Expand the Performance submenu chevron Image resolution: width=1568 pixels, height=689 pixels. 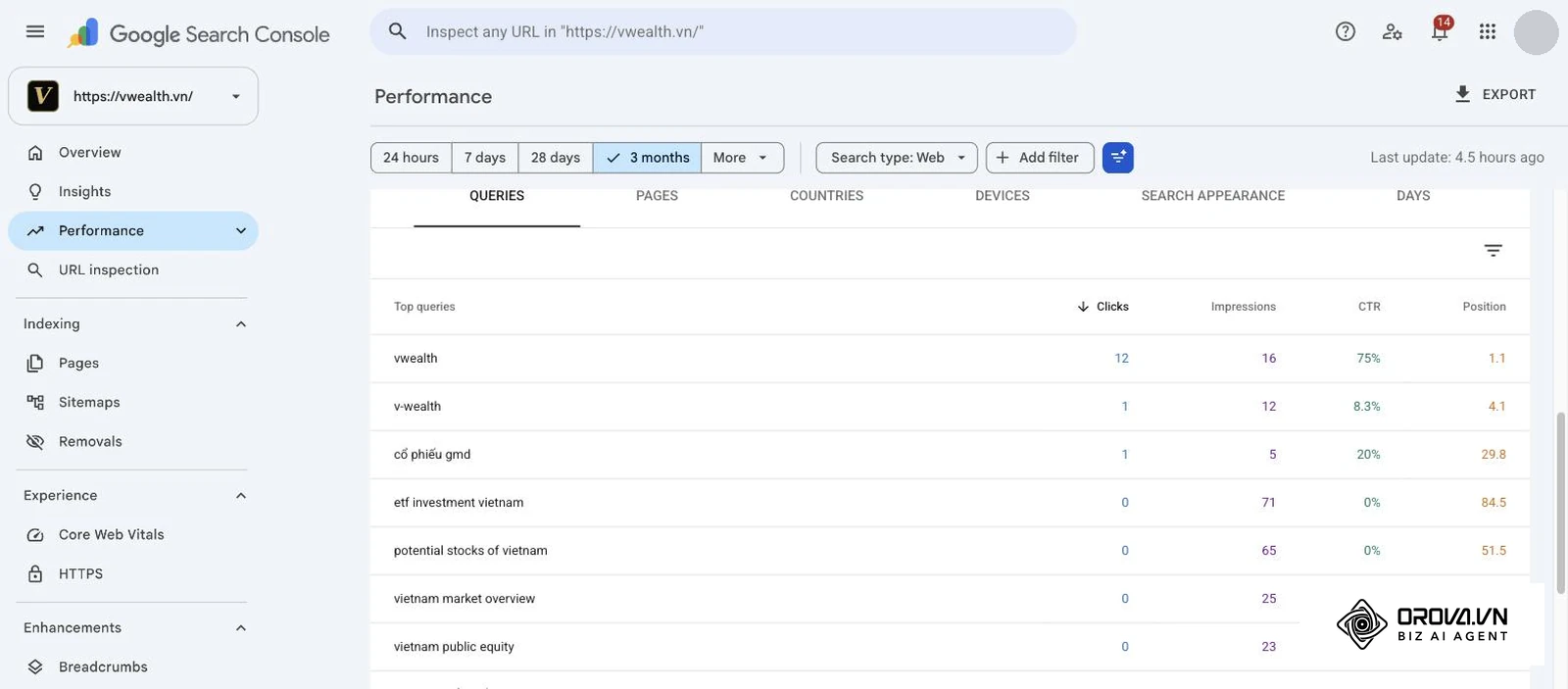point(241,231)
